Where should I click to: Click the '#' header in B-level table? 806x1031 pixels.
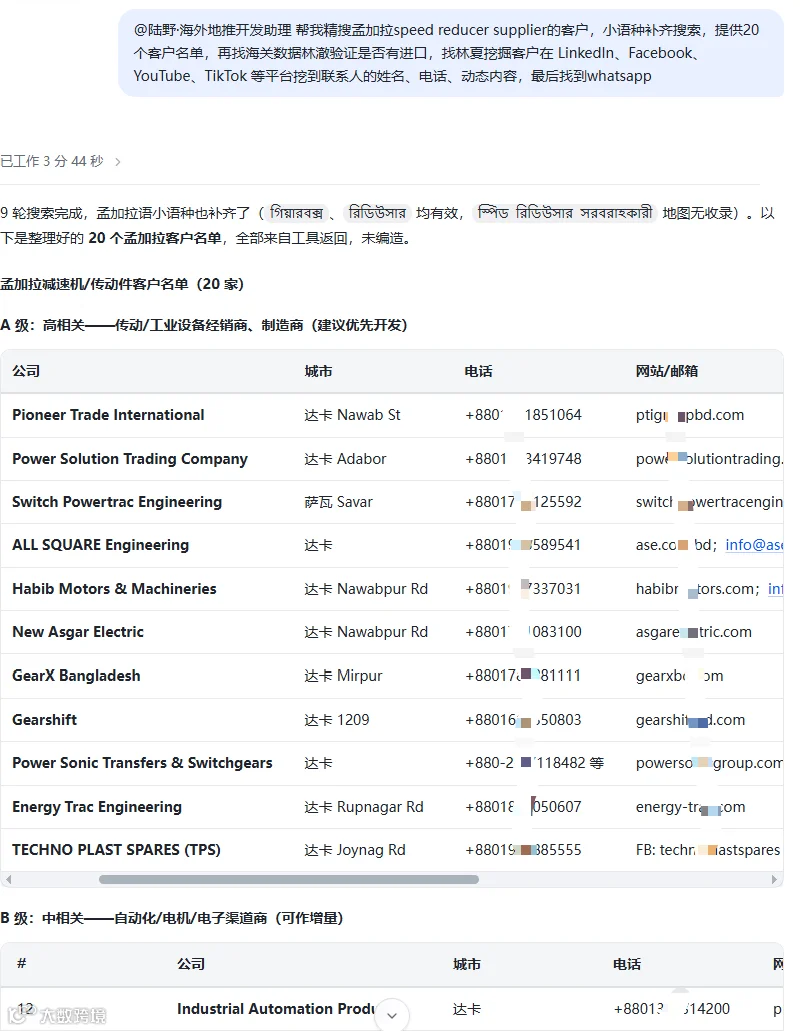(x=22, y=963)
